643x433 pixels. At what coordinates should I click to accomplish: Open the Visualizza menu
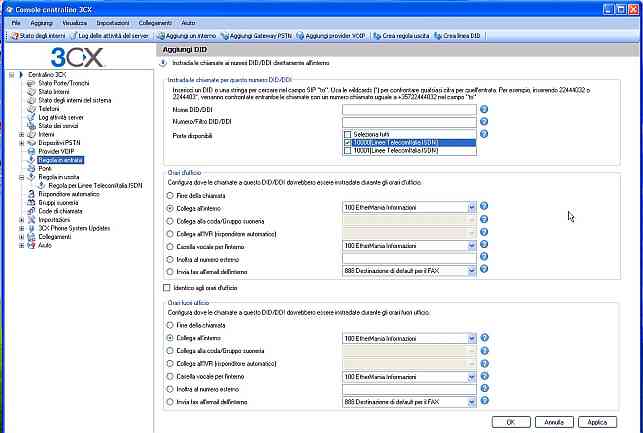click(x=75, y=23)
